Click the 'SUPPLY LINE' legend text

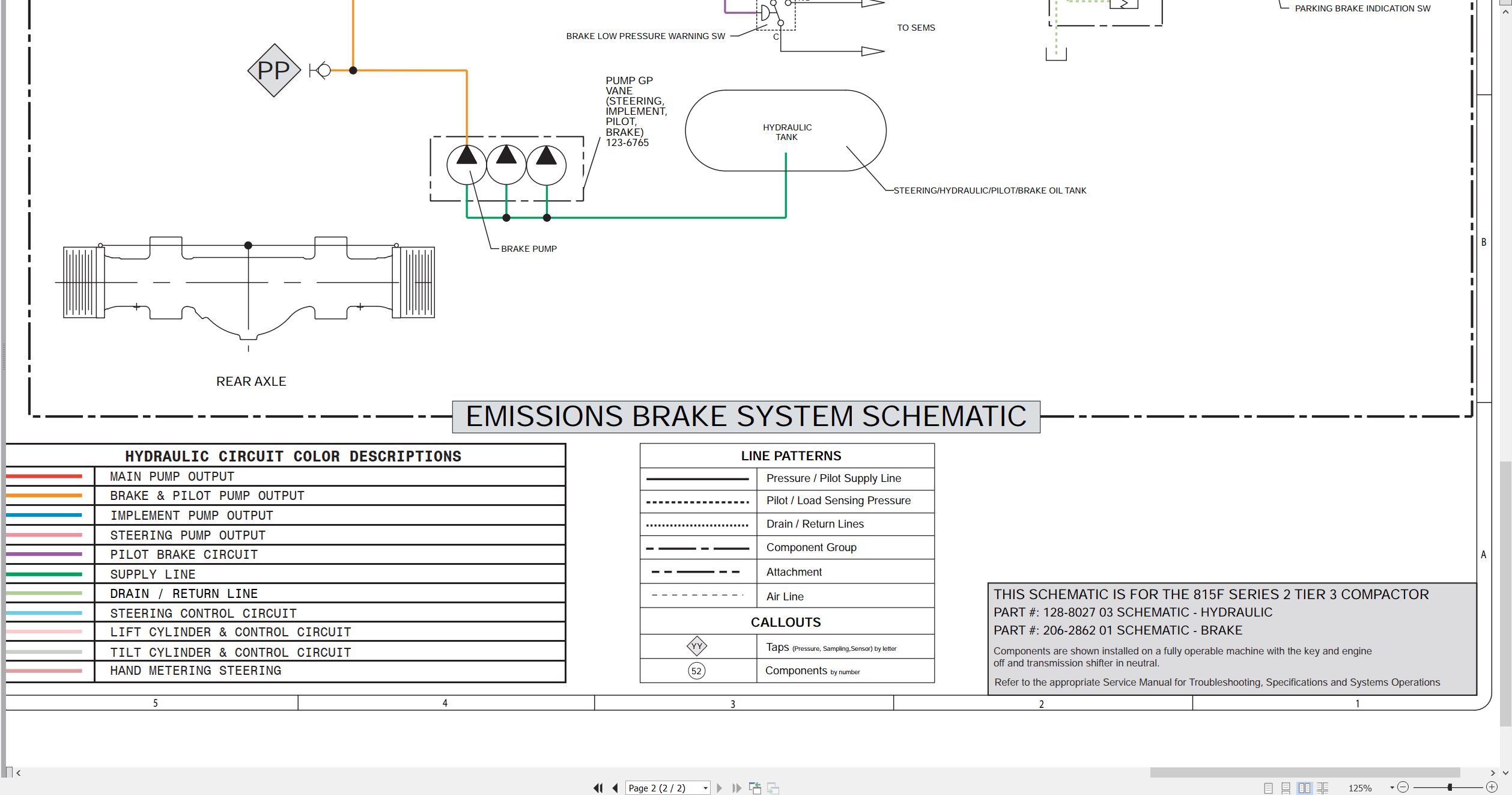point(153,574)
